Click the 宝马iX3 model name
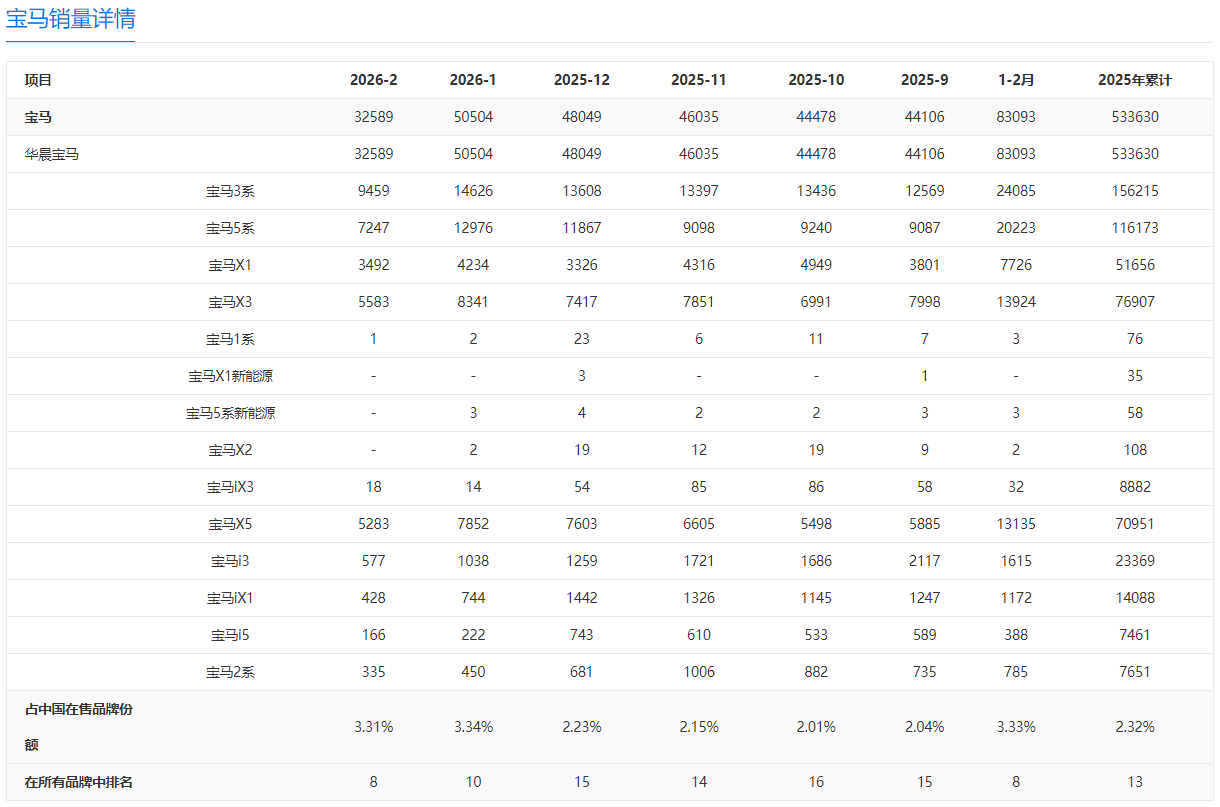The height and width of the screenshot is (807, 1220). tap(230, 487)
